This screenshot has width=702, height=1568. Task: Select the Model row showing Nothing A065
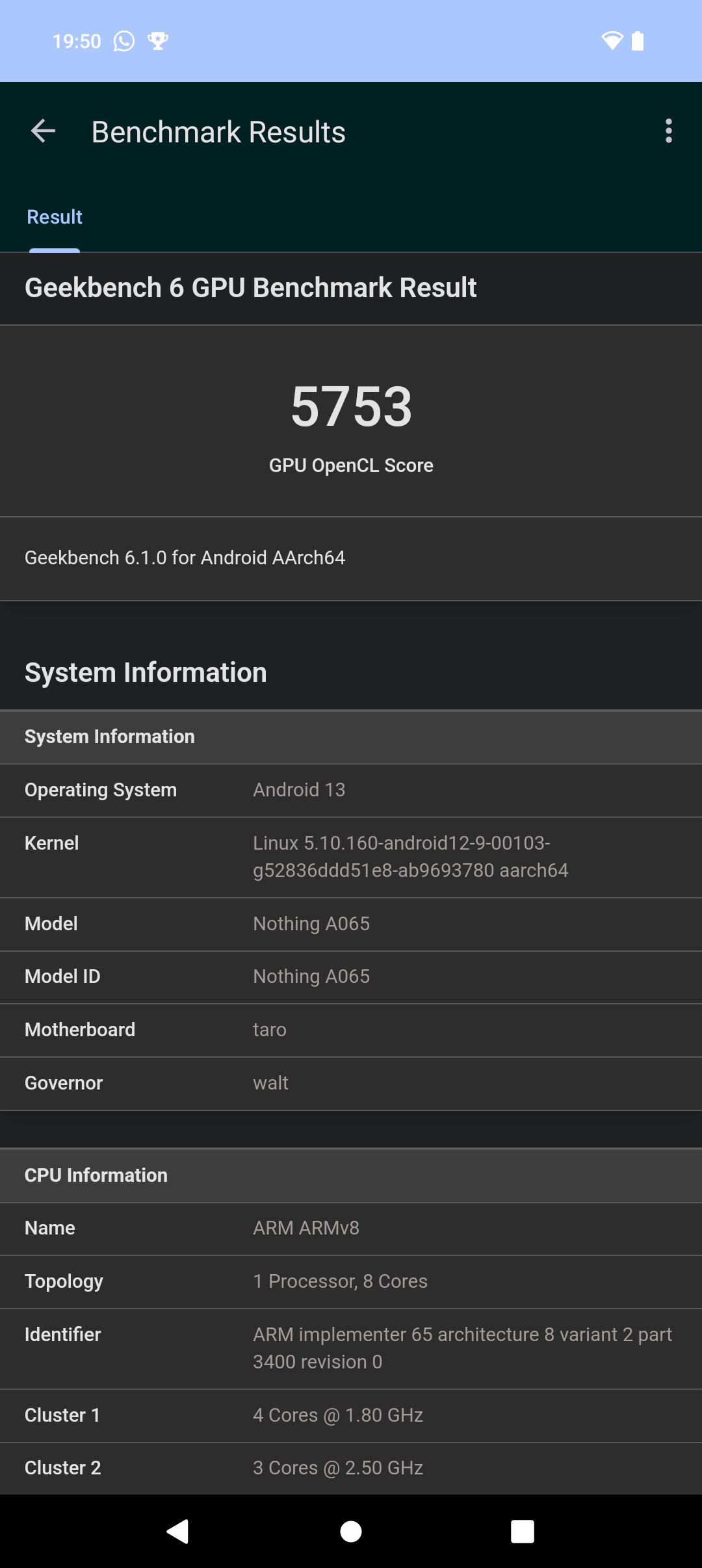[351, 924]
